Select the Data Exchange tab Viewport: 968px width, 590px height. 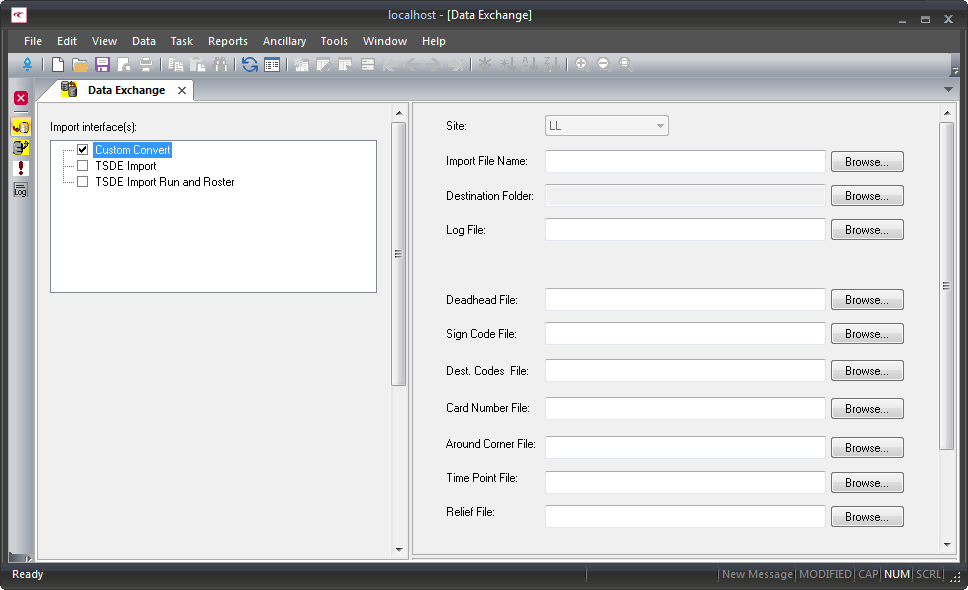128,89
